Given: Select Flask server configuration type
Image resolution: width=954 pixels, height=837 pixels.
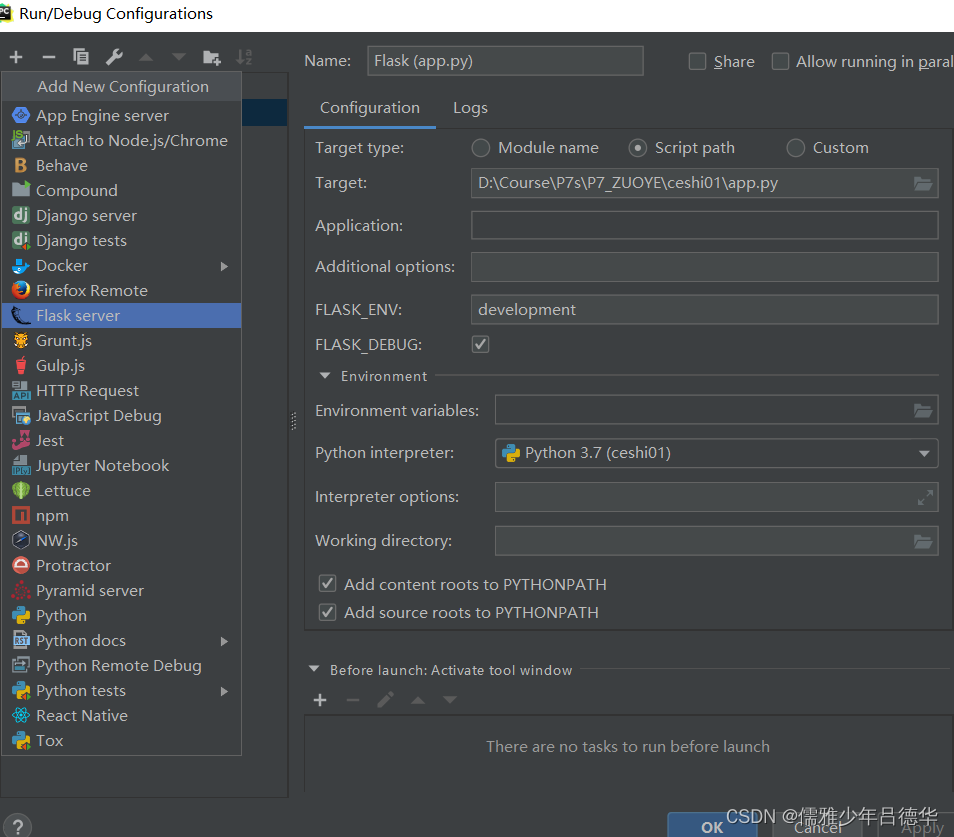Looking at the screenshot, I should pos(122,316).
